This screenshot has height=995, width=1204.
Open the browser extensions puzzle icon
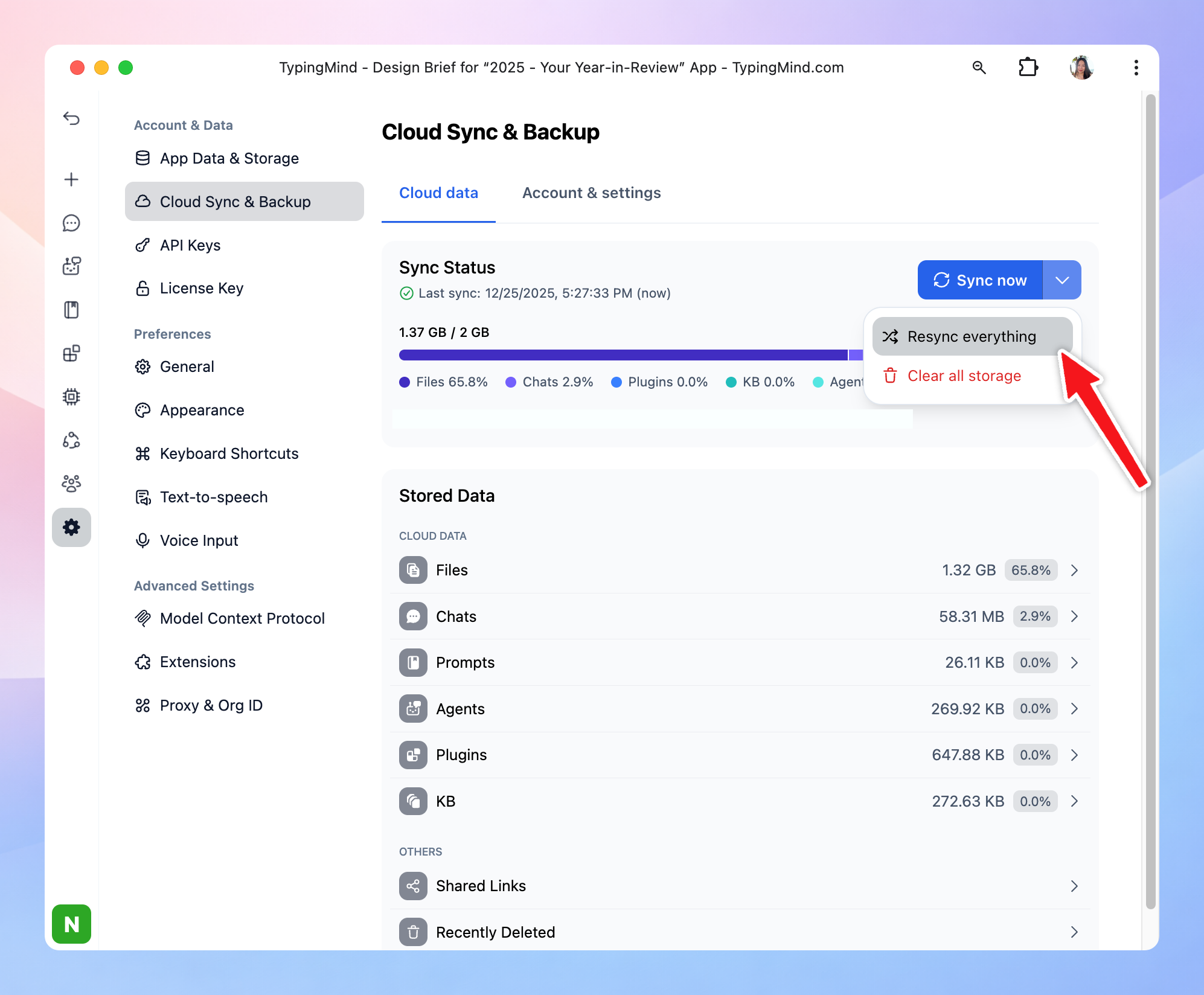click(x=1028, y=68)
